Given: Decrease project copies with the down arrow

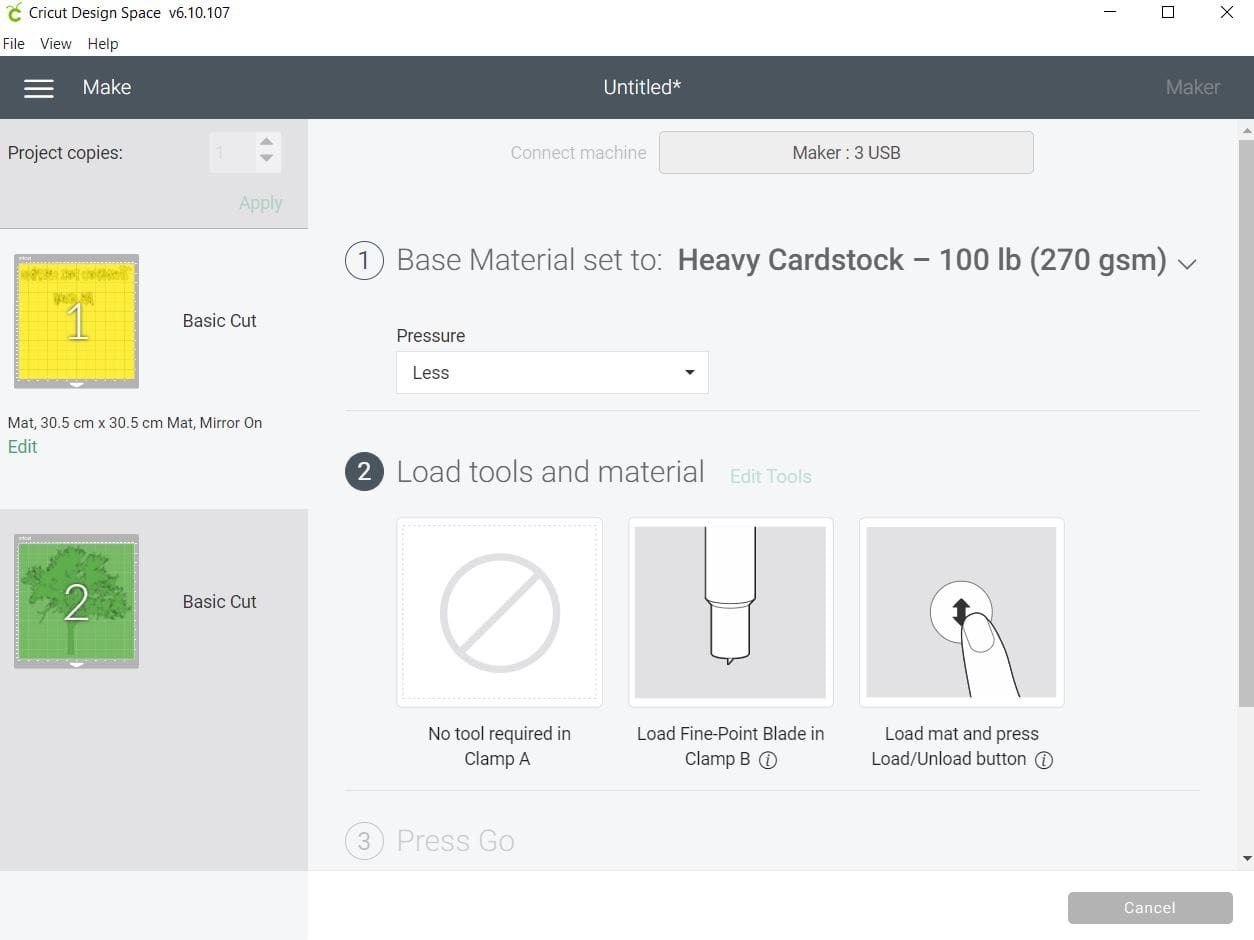Looking at the screenshot, I should point(266,159).
